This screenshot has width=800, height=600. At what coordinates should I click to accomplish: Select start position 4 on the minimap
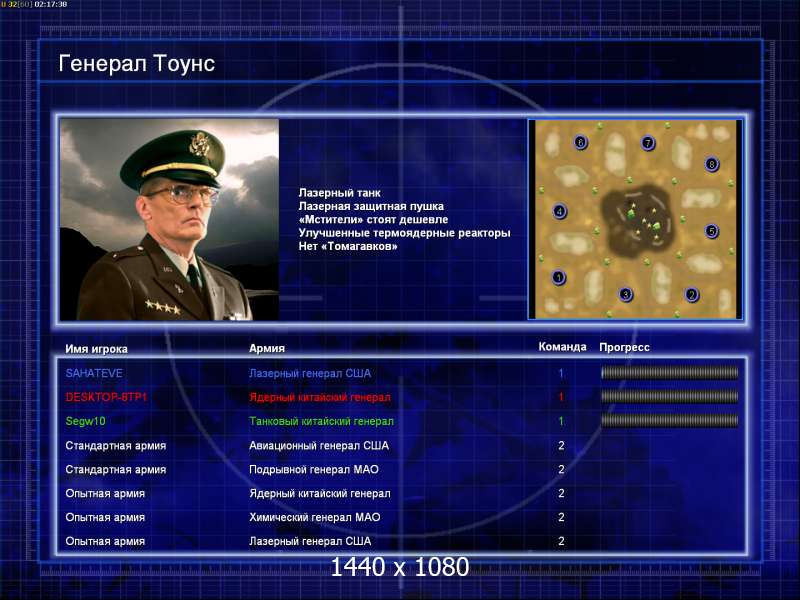click(560, 211)
